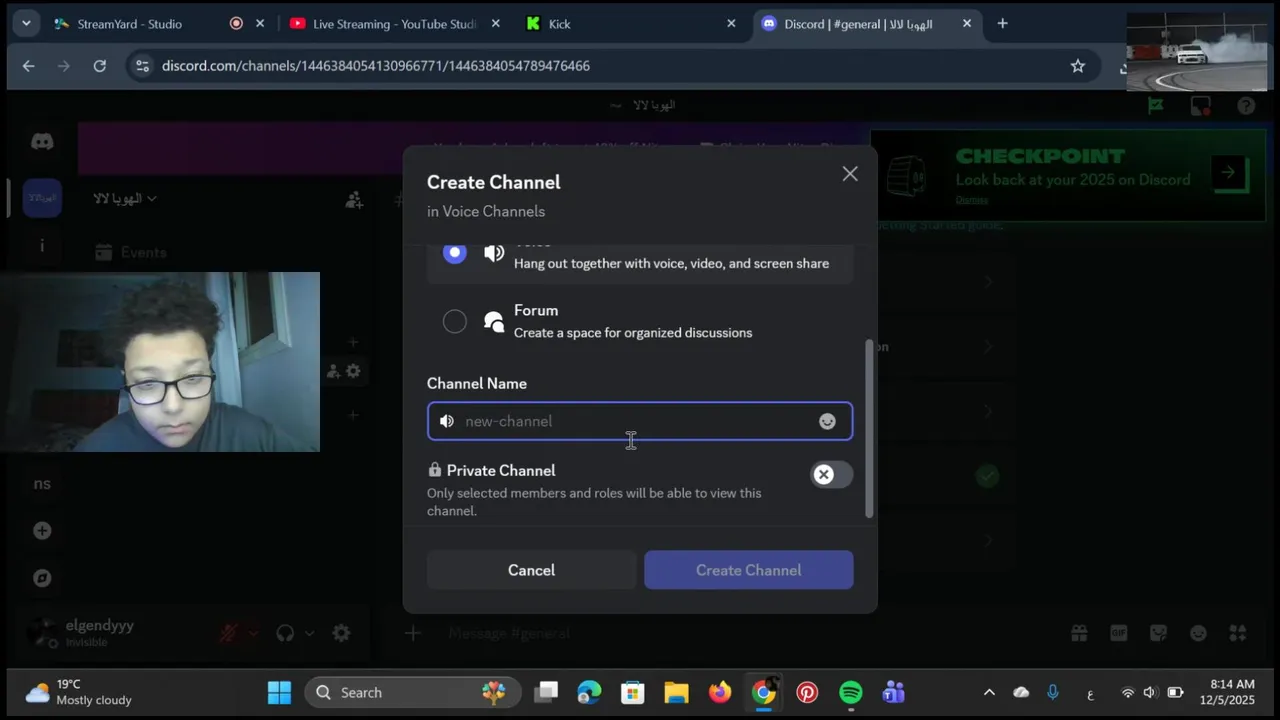This screenshot has width=1280, height=720.
Task: Select the blue server icon in sidebar
Action: 42,198
